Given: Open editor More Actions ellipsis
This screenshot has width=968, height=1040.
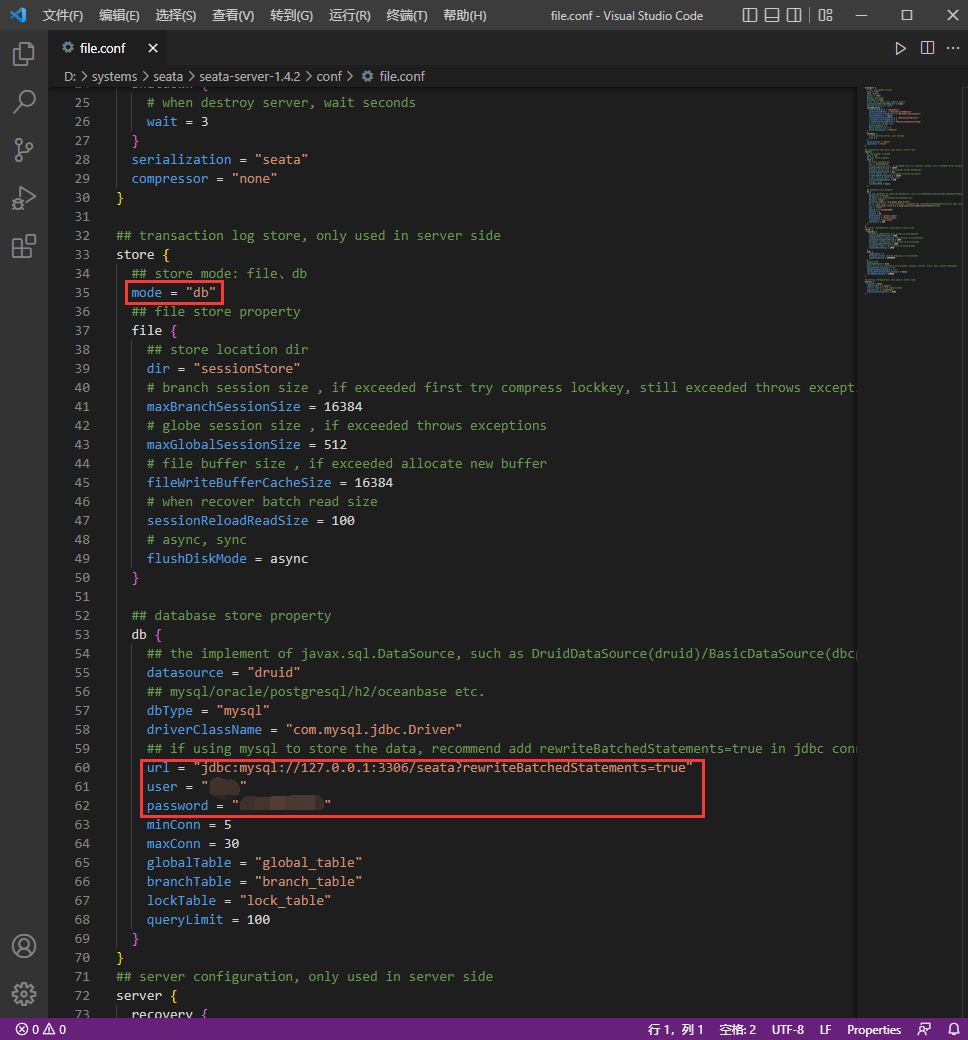Looking at the screenshot, I should coord(953,48).
